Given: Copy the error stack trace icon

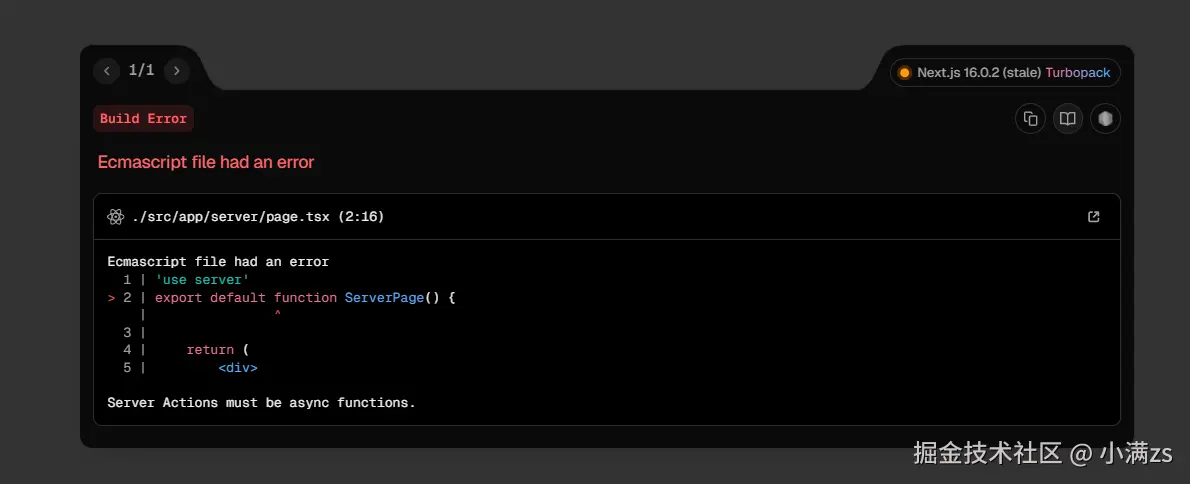Looking at the screenshot, I should point(1030,119).
